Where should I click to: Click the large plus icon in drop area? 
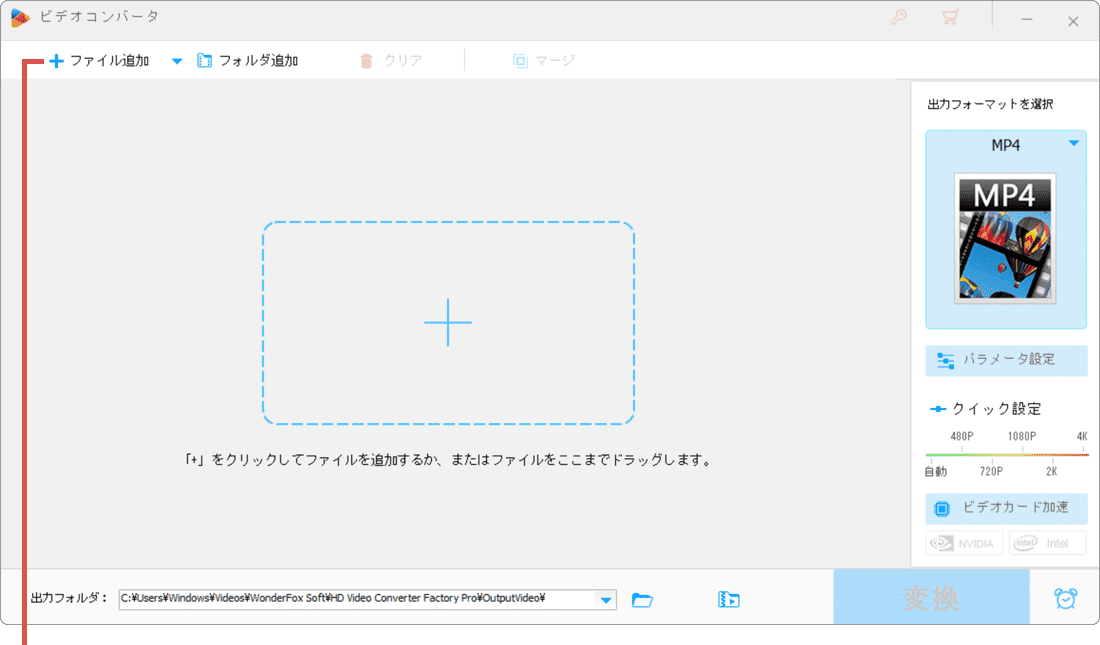click(448, 322)
